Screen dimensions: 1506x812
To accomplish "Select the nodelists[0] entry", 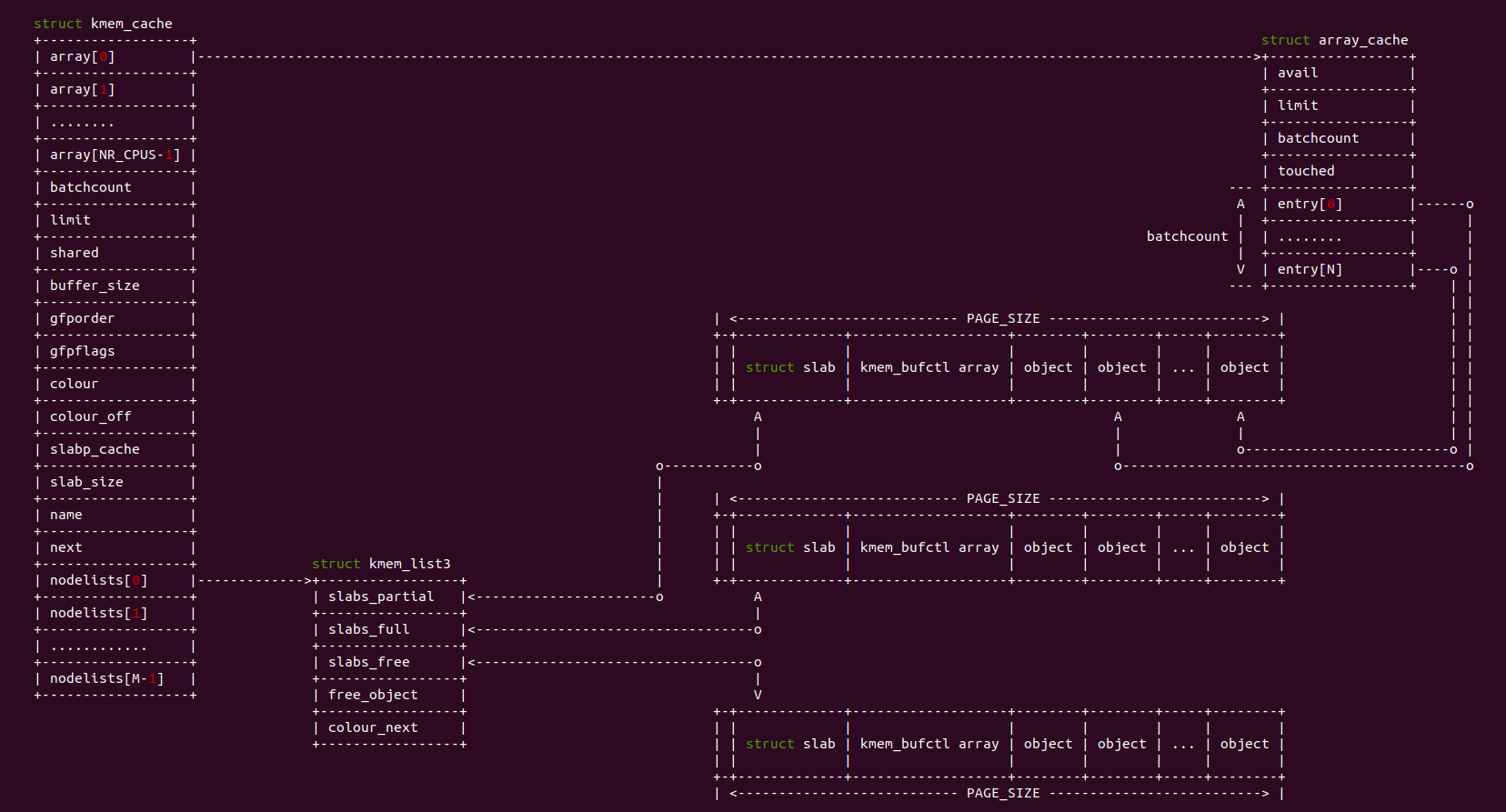I will (x=98, y=580).
